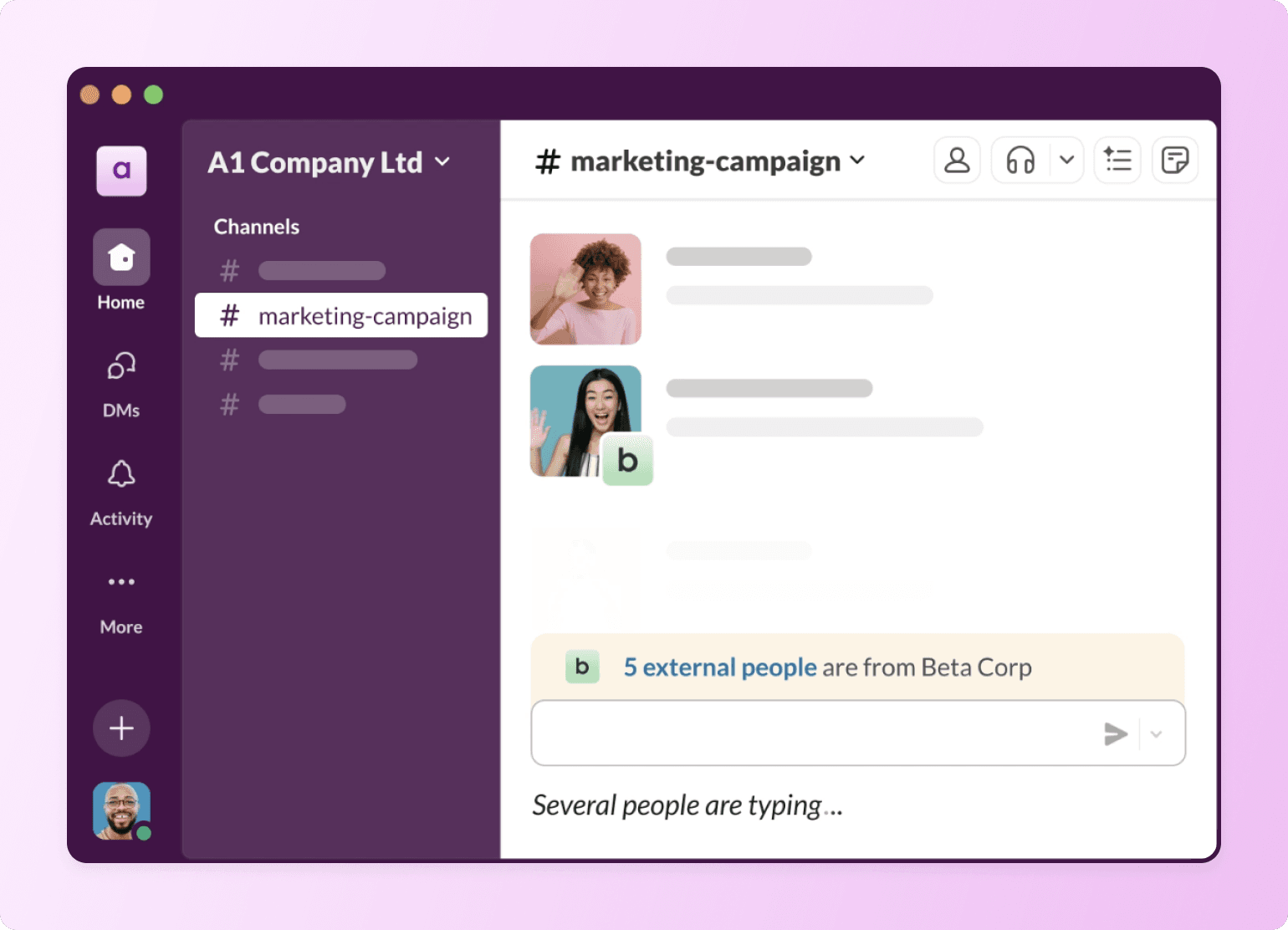This screenshot has width=1288, height=930.
Task: Open your profile picture at sidebar bottom
Action: coord(120,810)
